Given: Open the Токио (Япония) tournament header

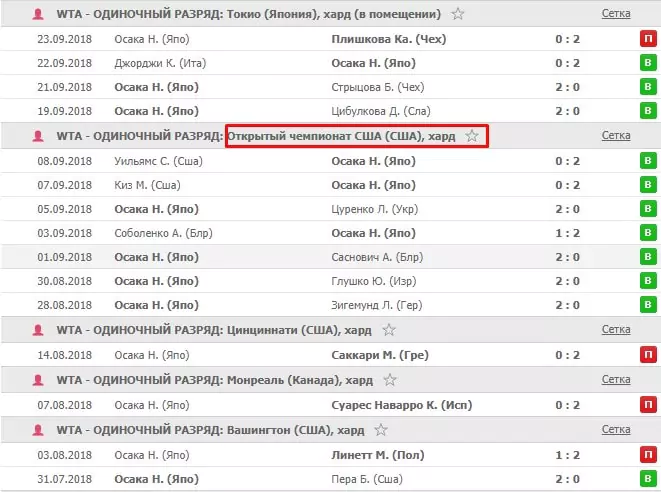Looking at the screenshot, I should point(334,14).
